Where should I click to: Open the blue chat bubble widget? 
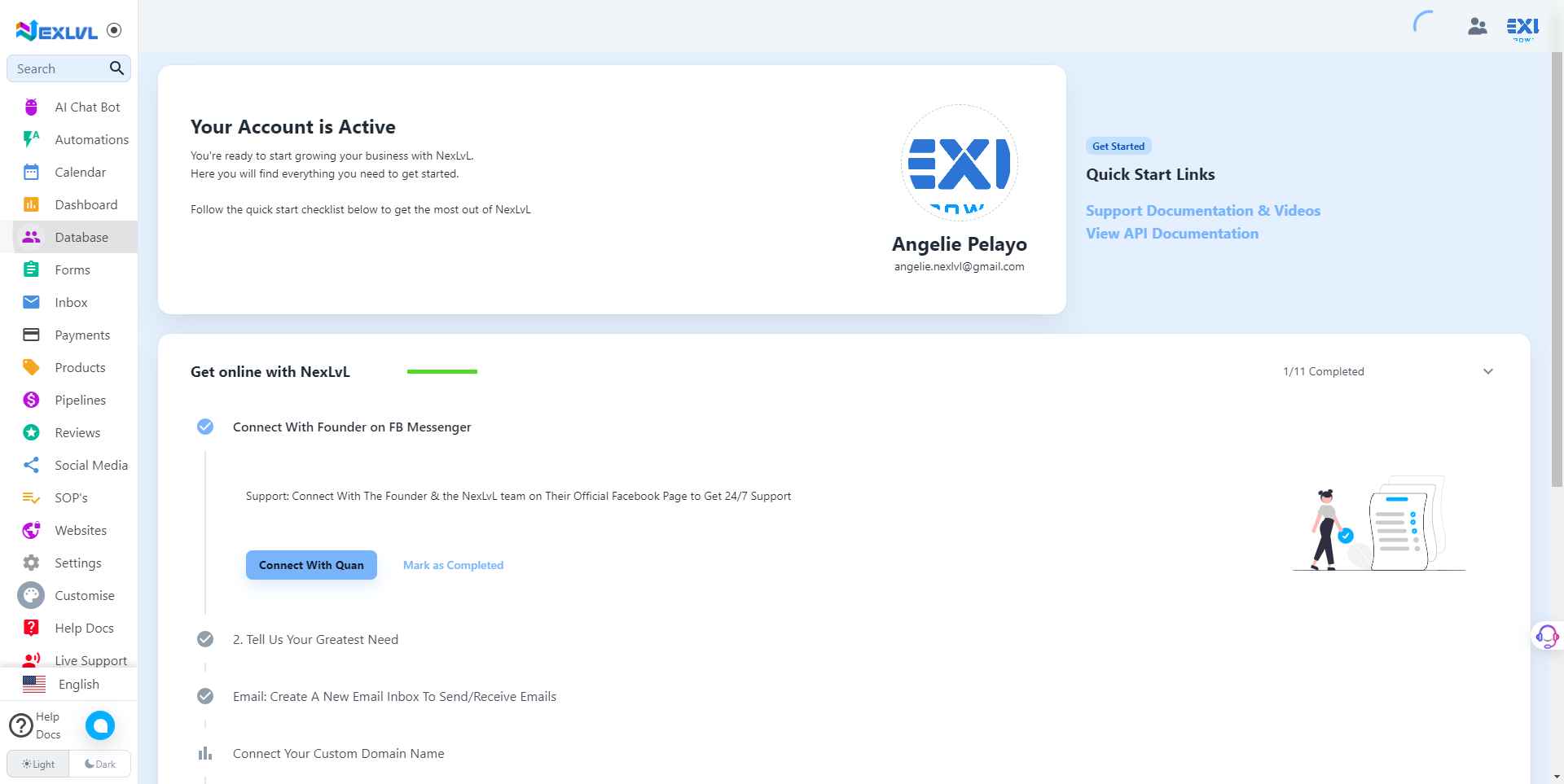pyautogui.click(x=100, y=725)
